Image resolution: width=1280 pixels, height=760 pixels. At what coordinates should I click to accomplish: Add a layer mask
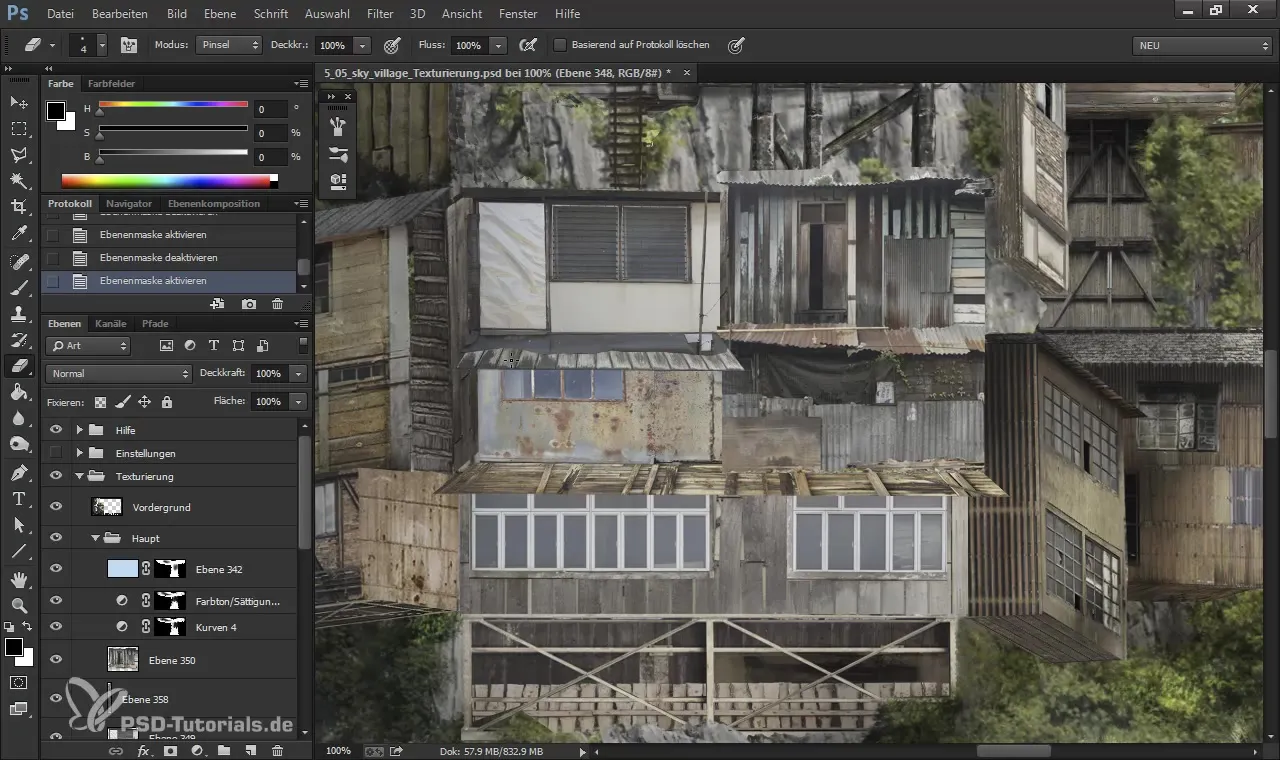170,750
